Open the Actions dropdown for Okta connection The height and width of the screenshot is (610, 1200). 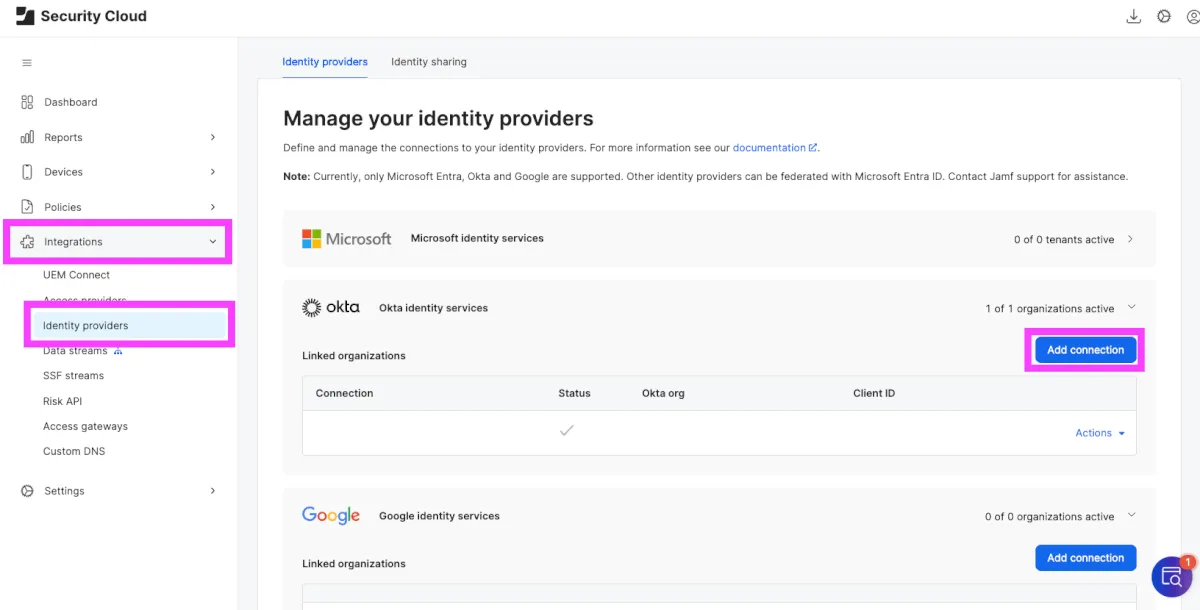pos(1099,433)
